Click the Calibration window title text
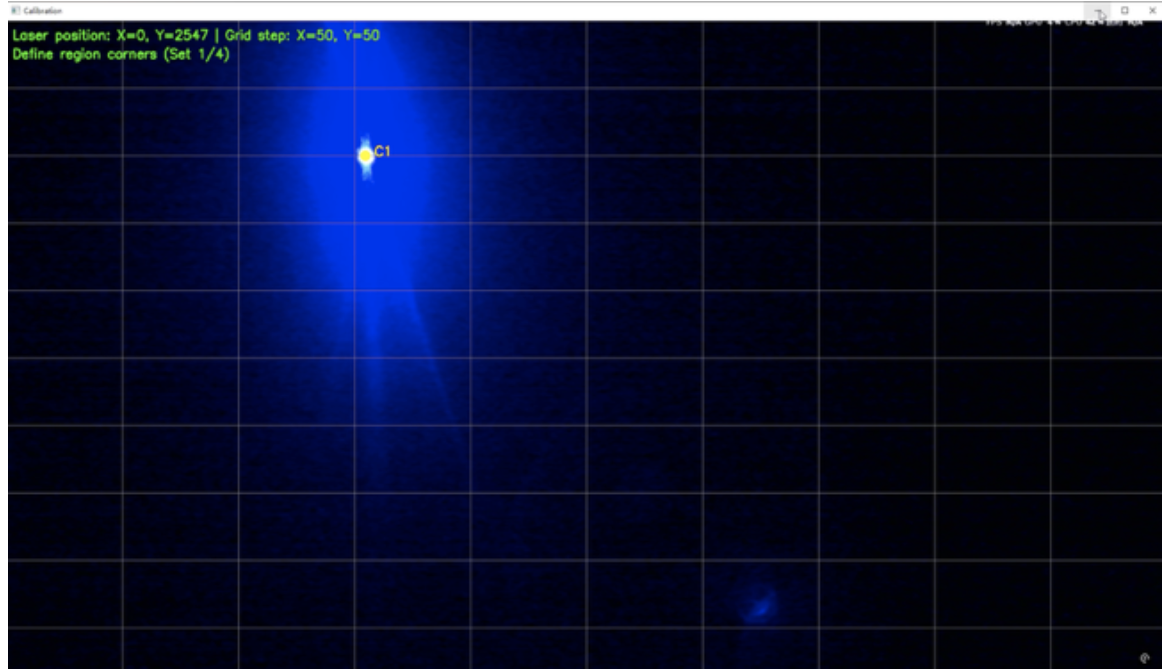Screen dimensions: 1170x670 coord(43,10)
